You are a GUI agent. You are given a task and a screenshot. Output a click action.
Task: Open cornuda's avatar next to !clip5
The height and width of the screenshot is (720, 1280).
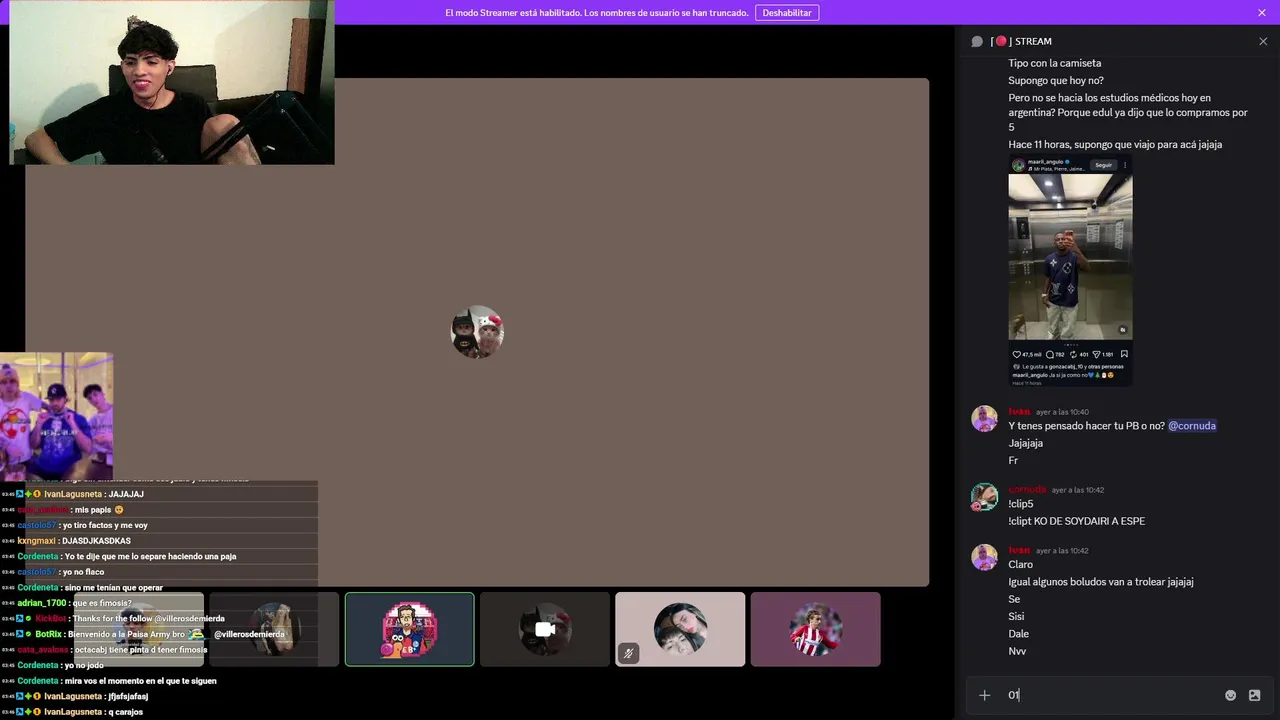tap(985, 496)
